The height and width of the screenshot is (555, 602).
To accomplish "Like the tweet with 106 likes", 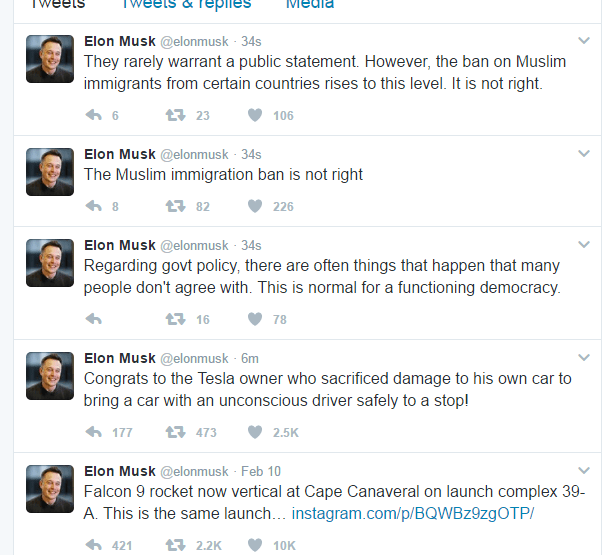I will pyautogui.click(x=255, y=115).
